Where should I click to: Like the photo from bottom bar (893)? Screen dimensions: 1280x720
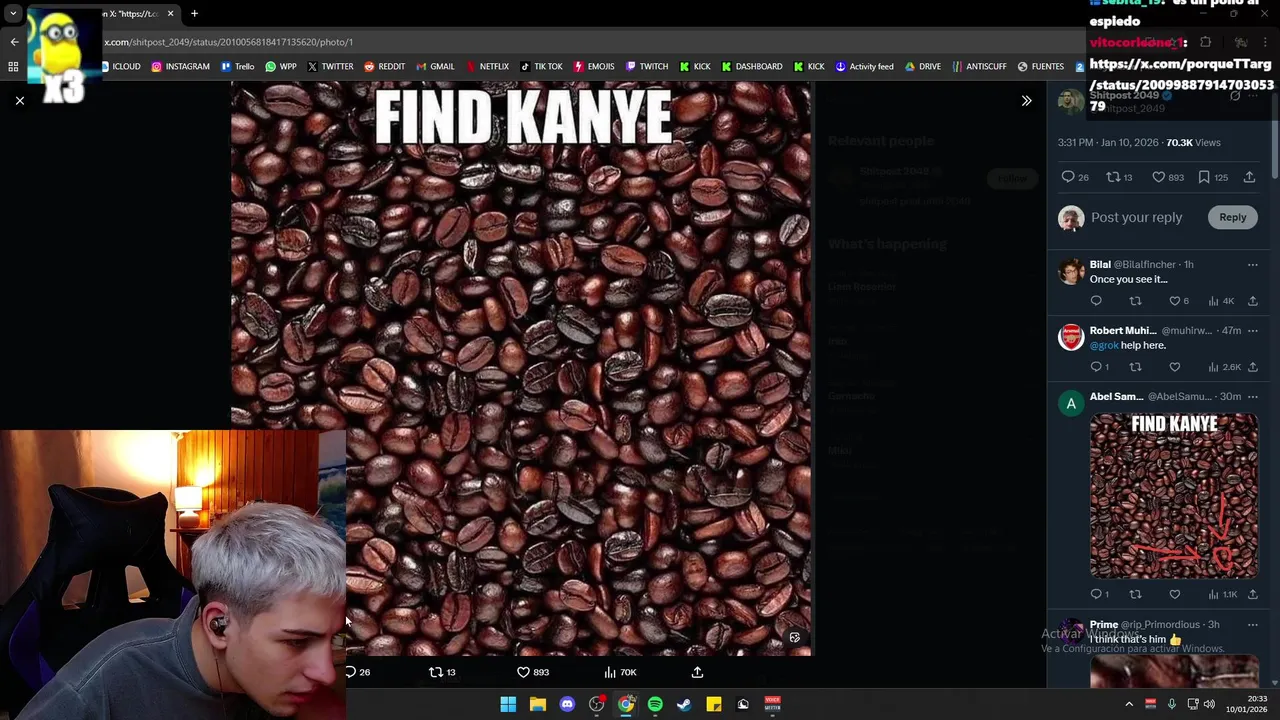coord(533,672)
